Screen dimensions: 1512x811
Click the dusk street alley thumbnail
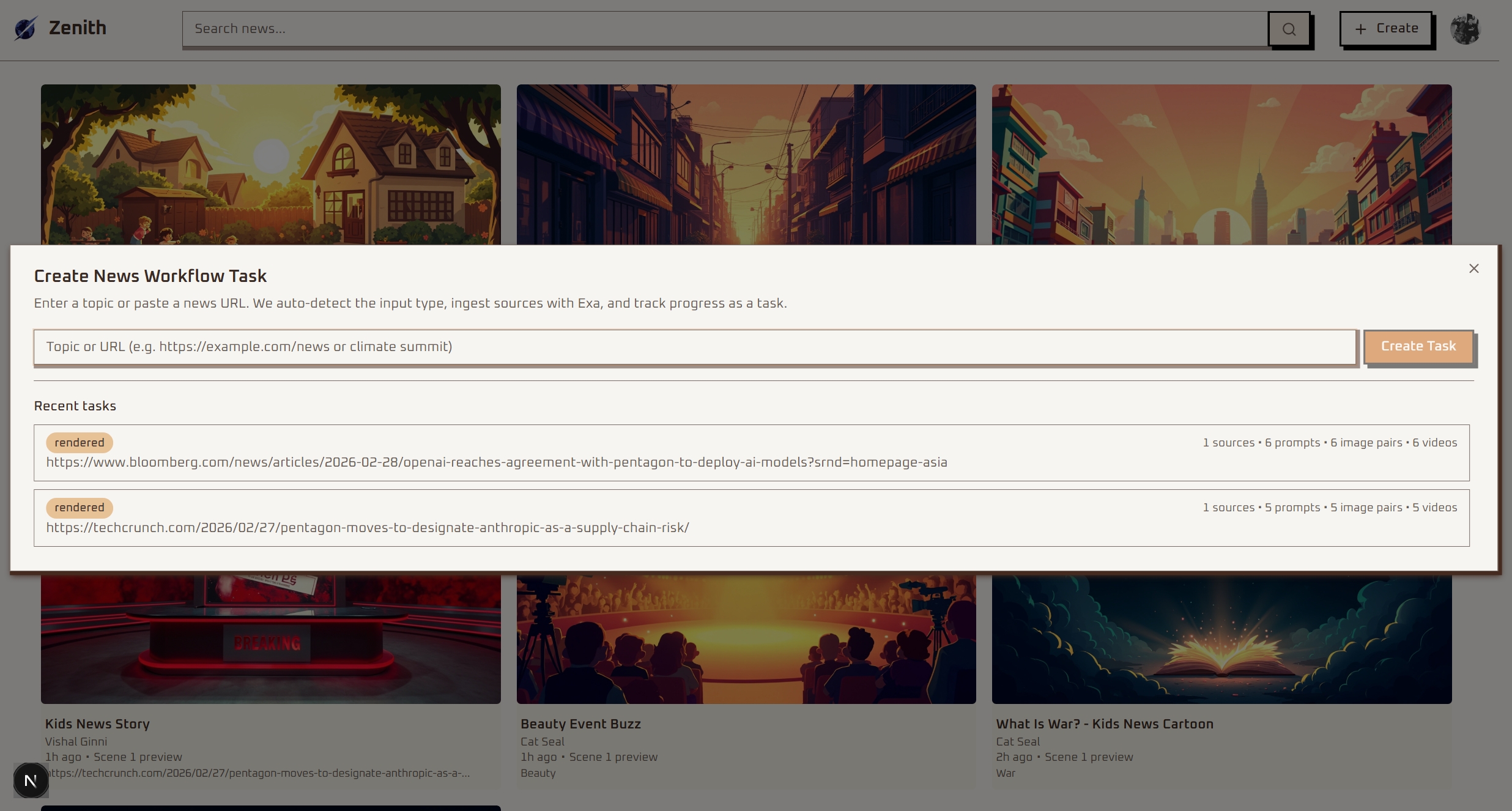click(746, 165)
